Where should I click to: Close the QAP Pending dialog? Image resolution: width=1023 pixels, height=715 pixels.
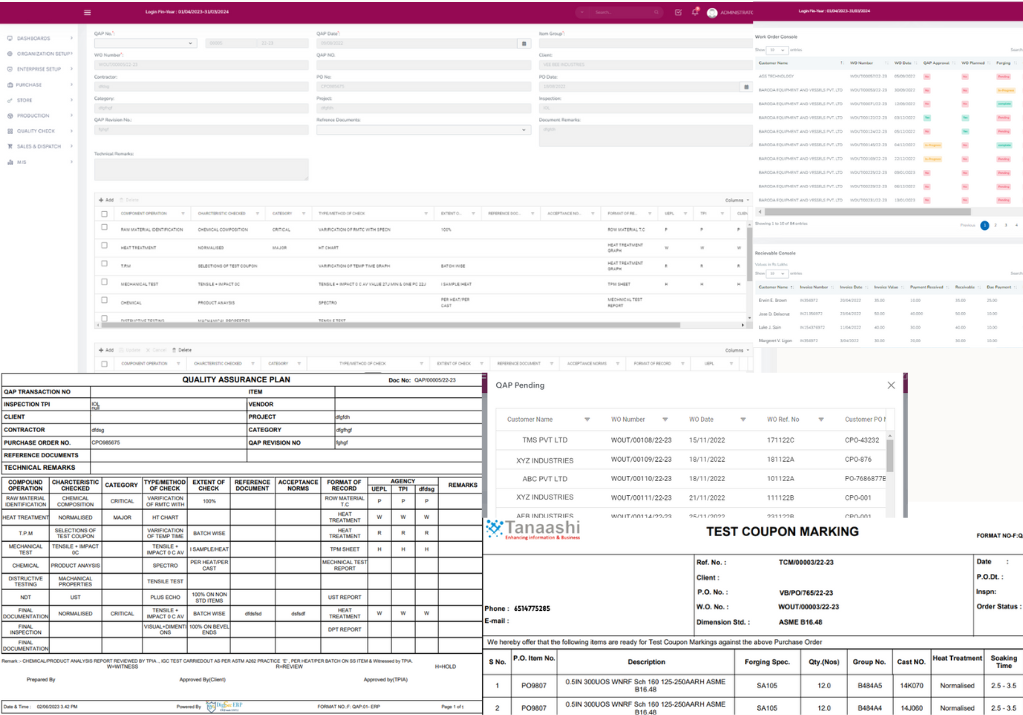(891, 385)
